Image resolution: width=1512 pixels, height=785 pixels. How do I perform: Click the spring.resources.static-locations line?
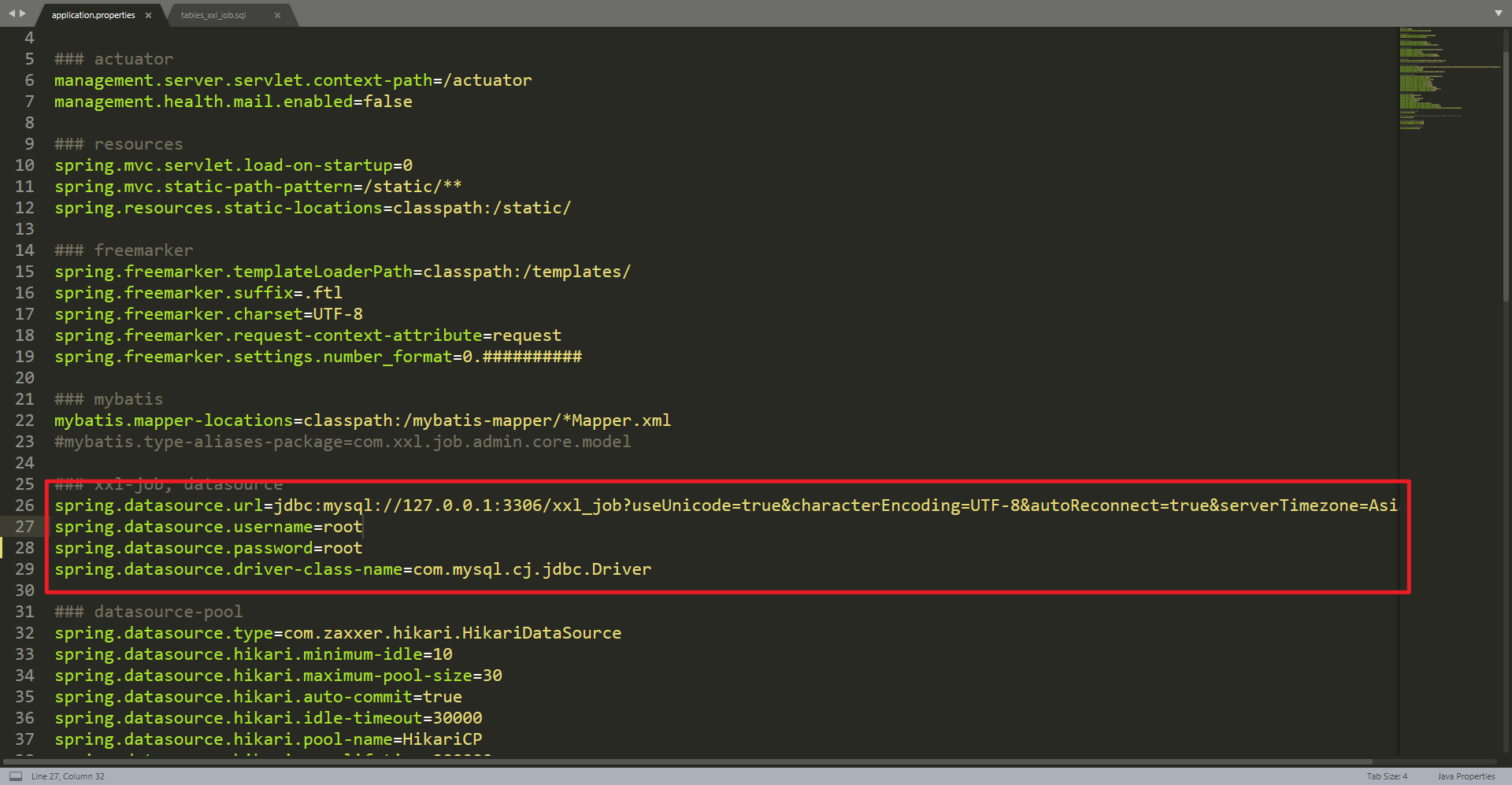click(313, 208)
